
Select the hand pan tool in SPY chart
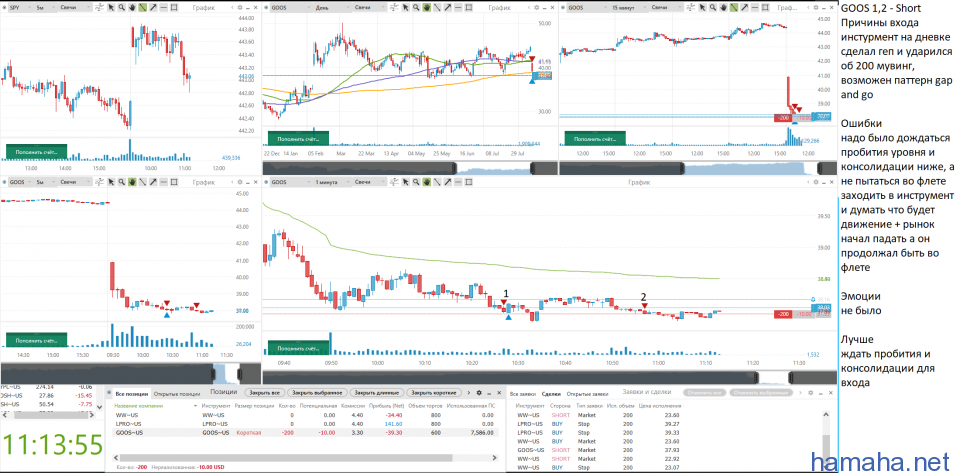coord(132,7)
